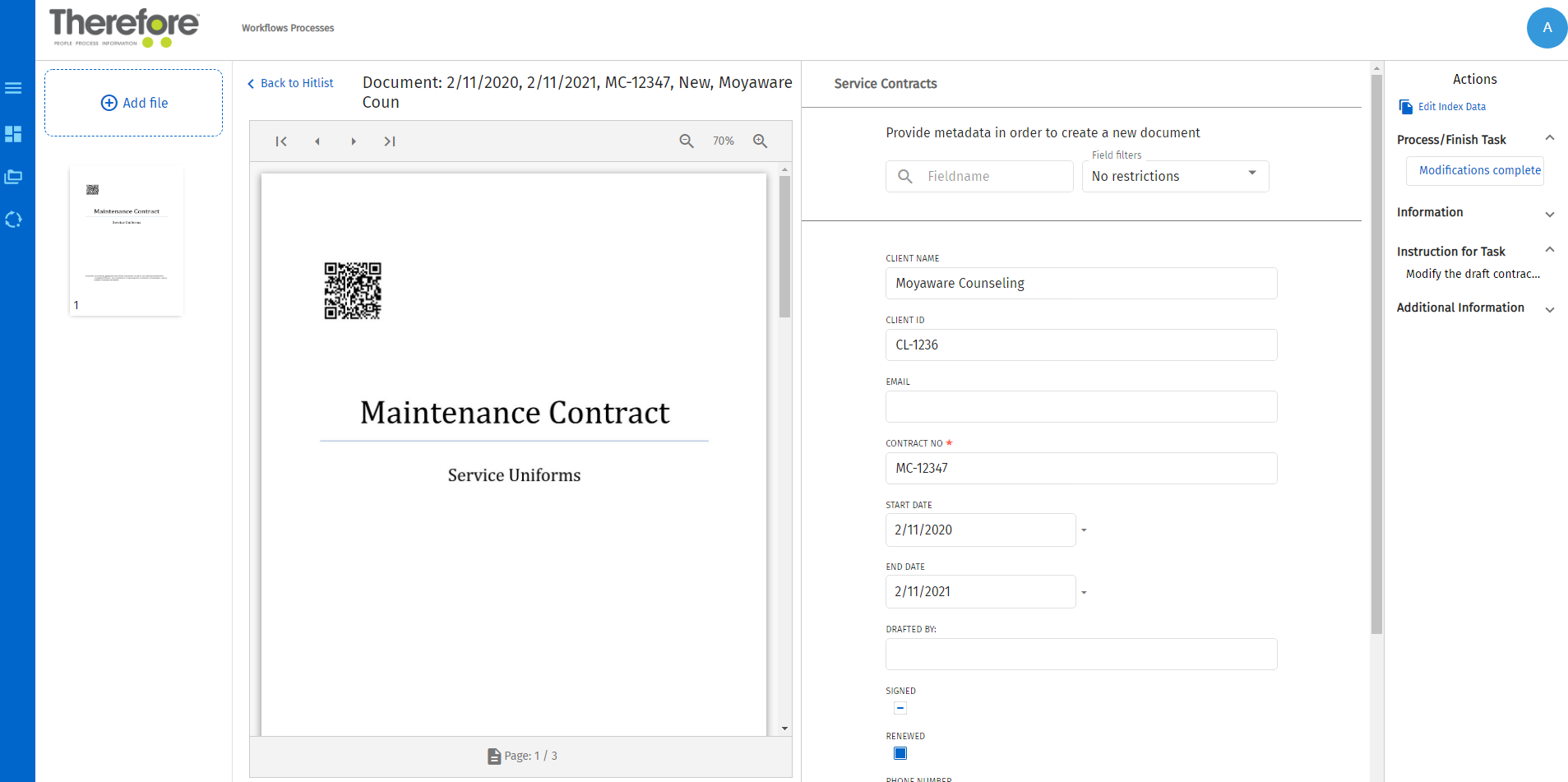Go to the next document page

354,141
